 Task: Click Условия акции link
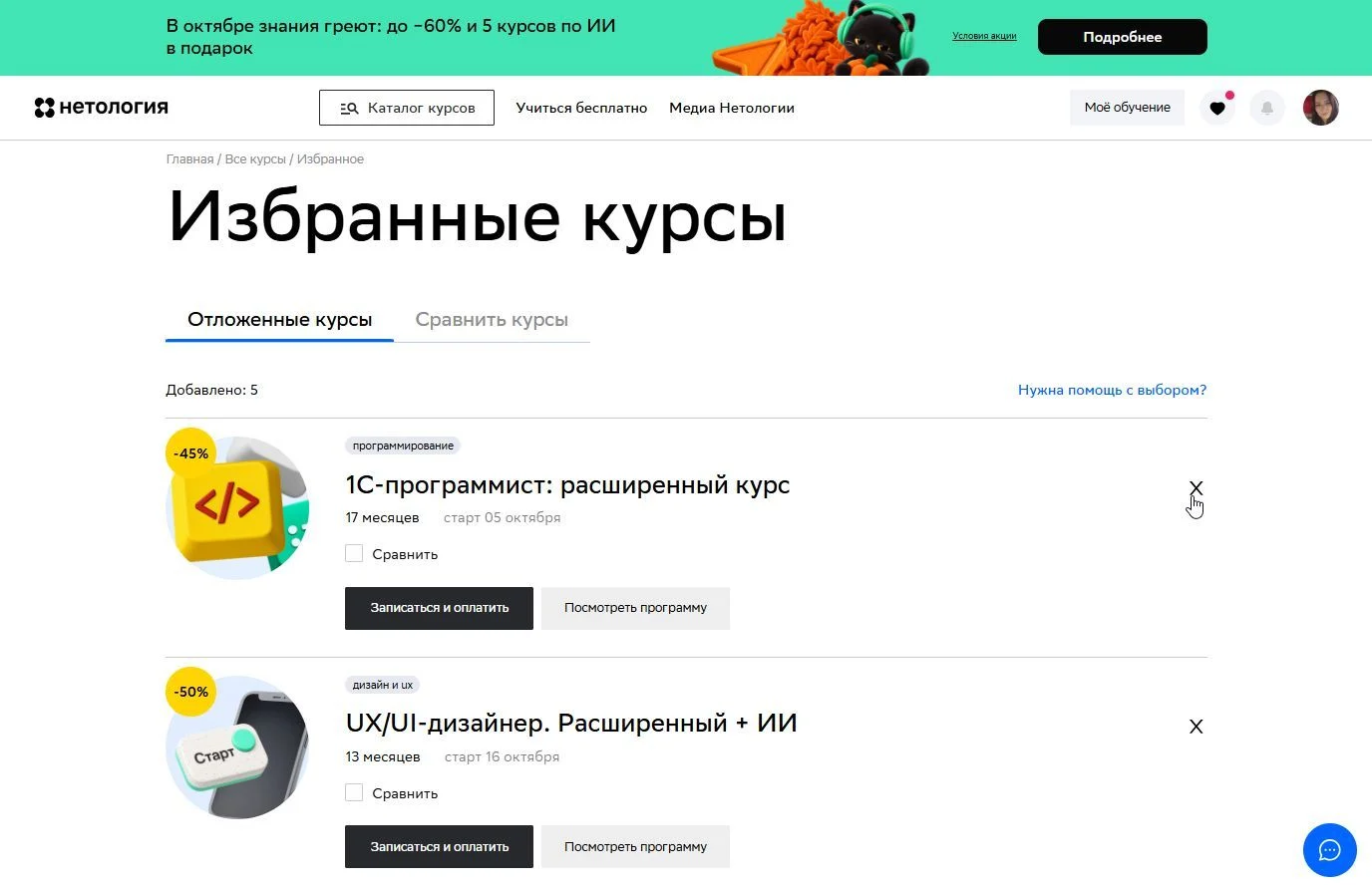point(984,36)
